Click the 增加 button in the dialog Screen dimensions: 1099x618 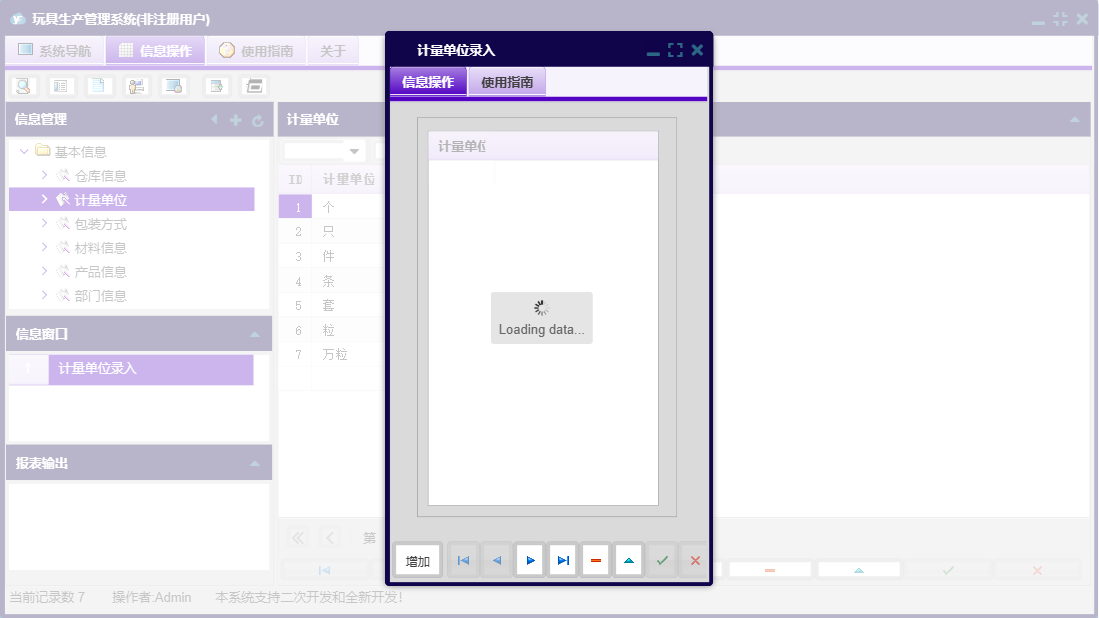417,560
